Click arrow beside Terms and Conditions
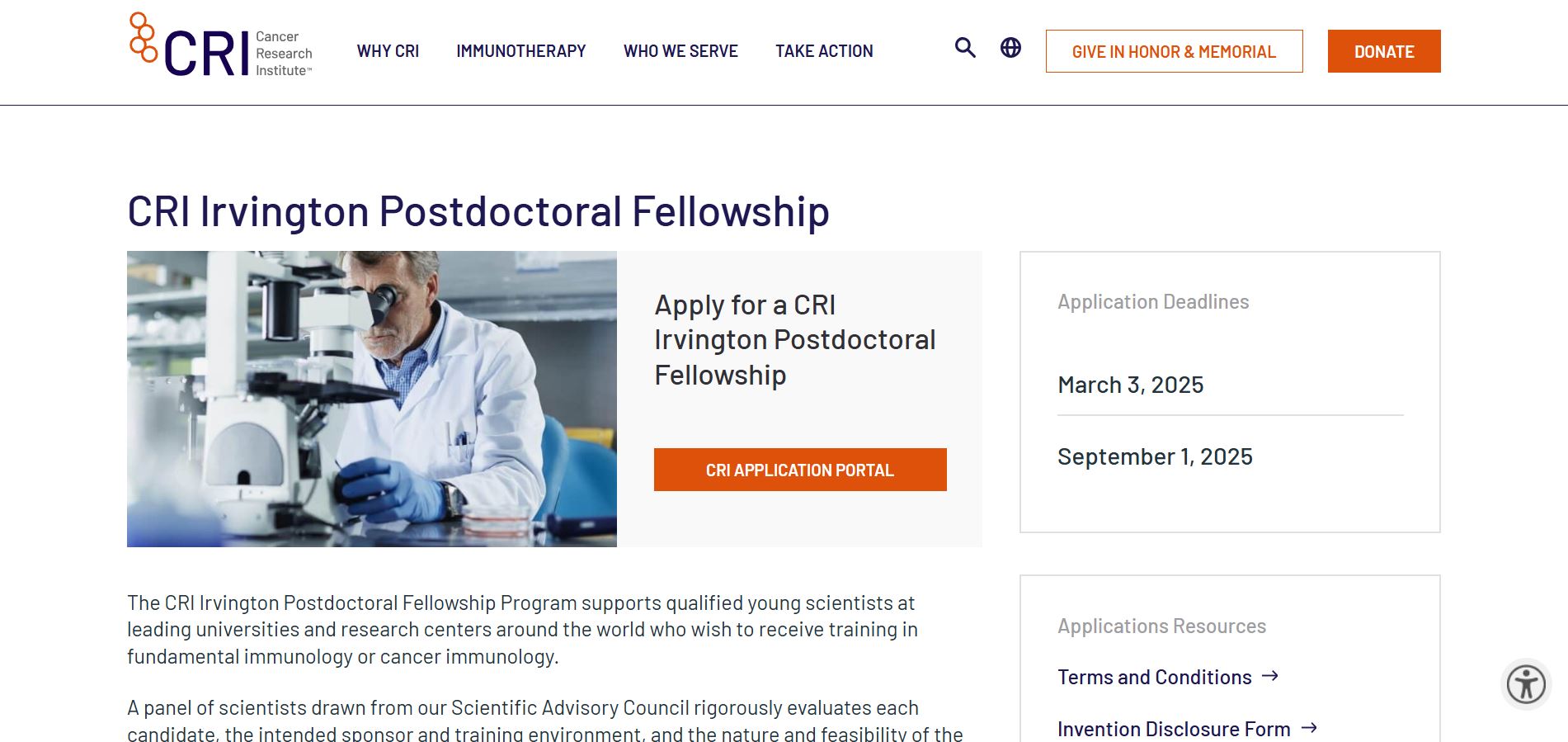 pos(1270,676)
